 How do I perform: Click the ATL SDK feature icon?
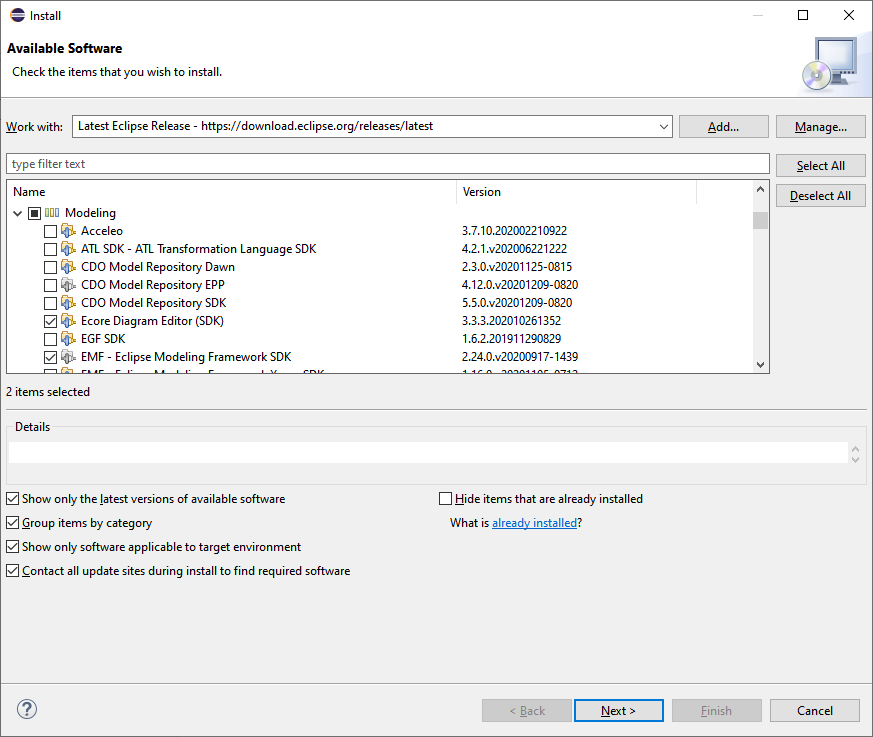click(68, 249)
